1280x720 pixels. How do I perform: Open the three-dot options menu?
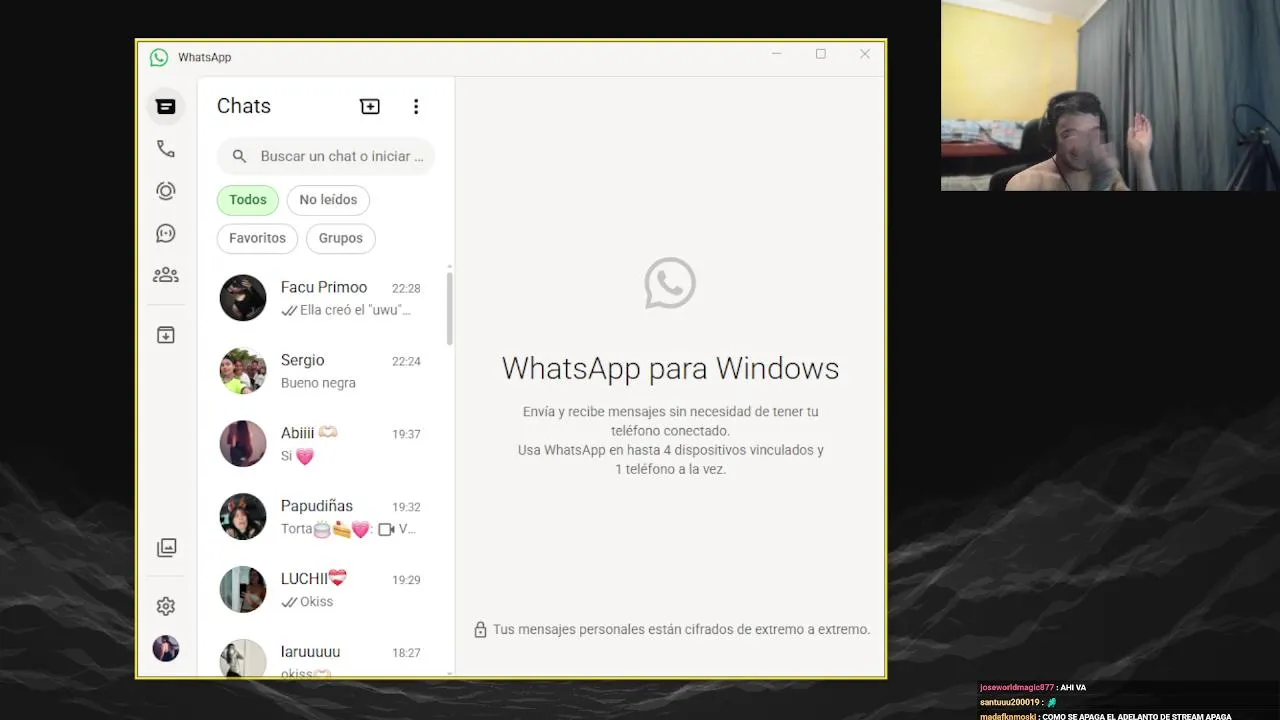(416, 106)
